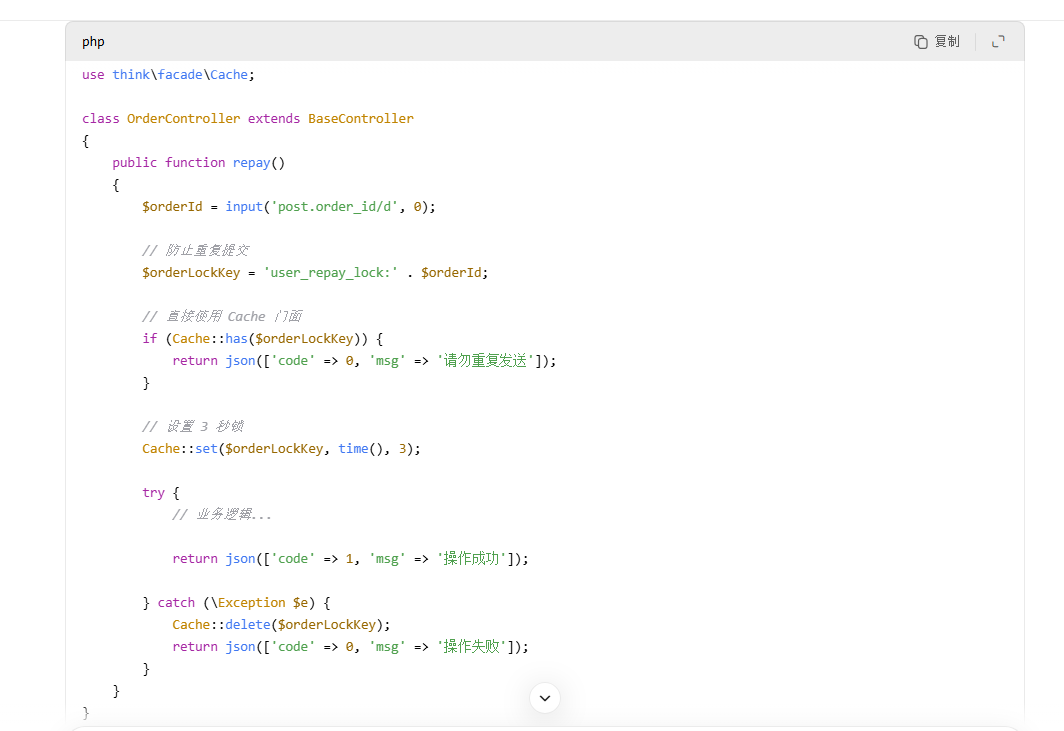This screenshot has height=731, width=1064.
Task: Click the '操作成功' string
Action: (x=472, y=559)
